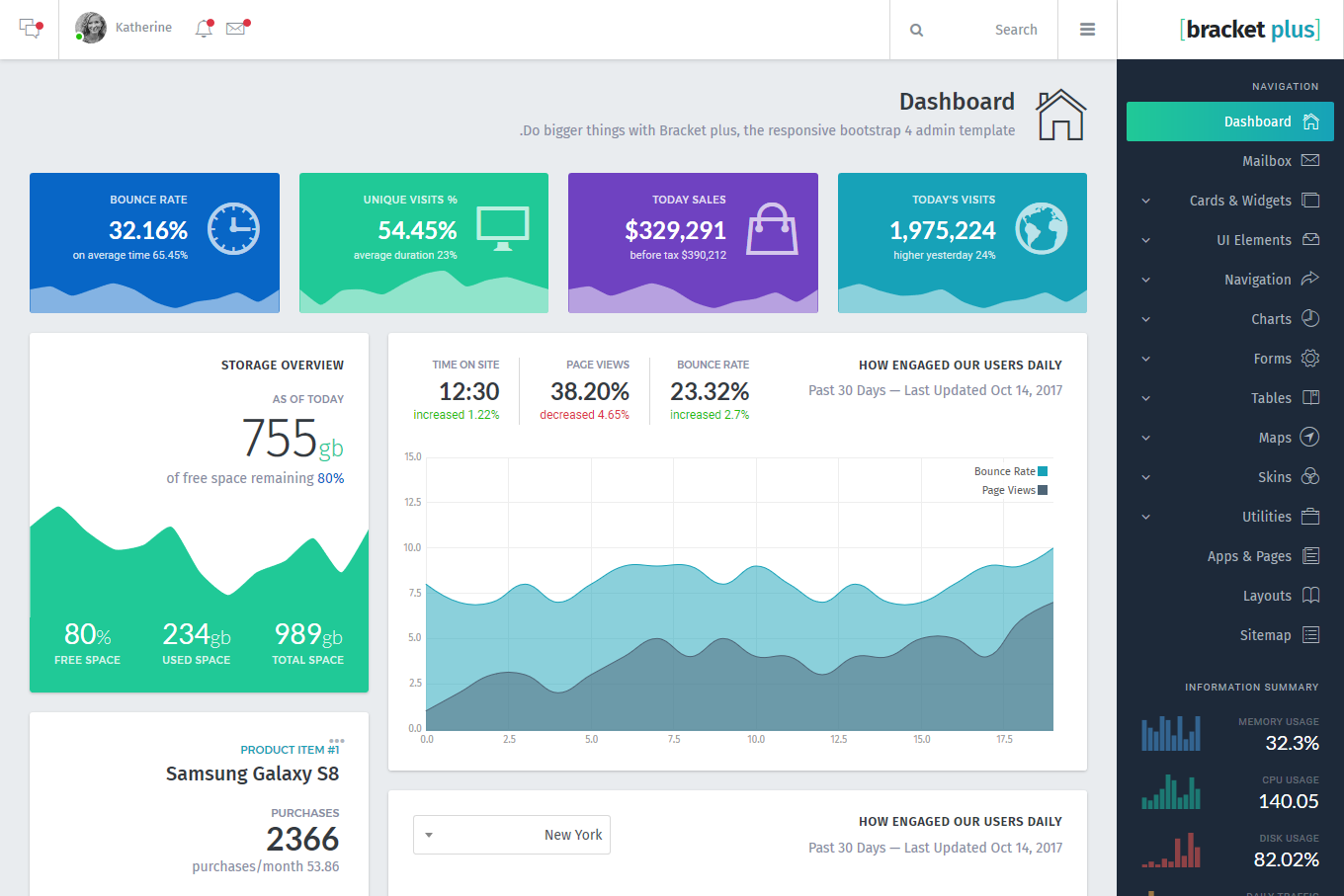Click the Maps compass icon in sidebar
Screen dimensions: 1344x896
[x=1310, y=437]
